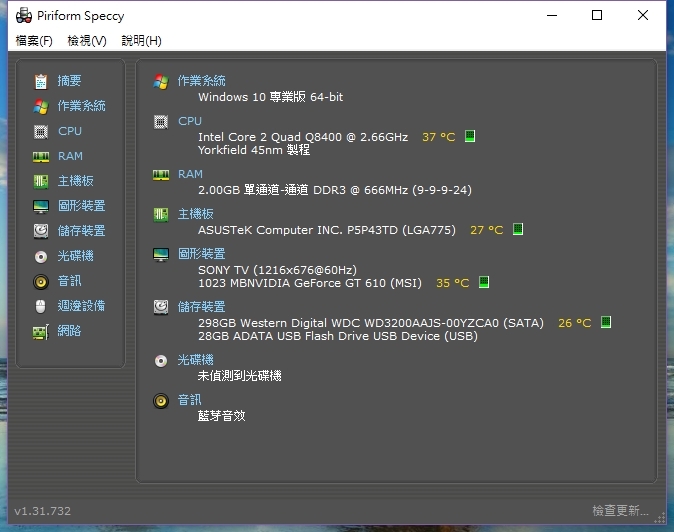Open 光碟機 heading link in summary

coord(196,360)
